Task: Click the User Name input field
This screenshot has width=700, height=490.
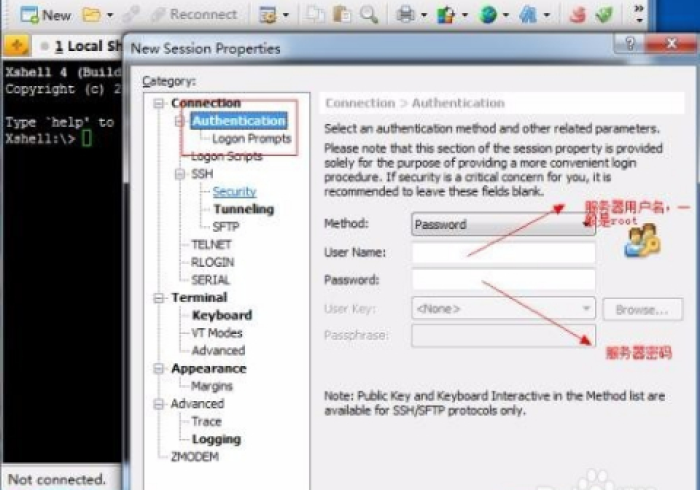Action: 503,253
